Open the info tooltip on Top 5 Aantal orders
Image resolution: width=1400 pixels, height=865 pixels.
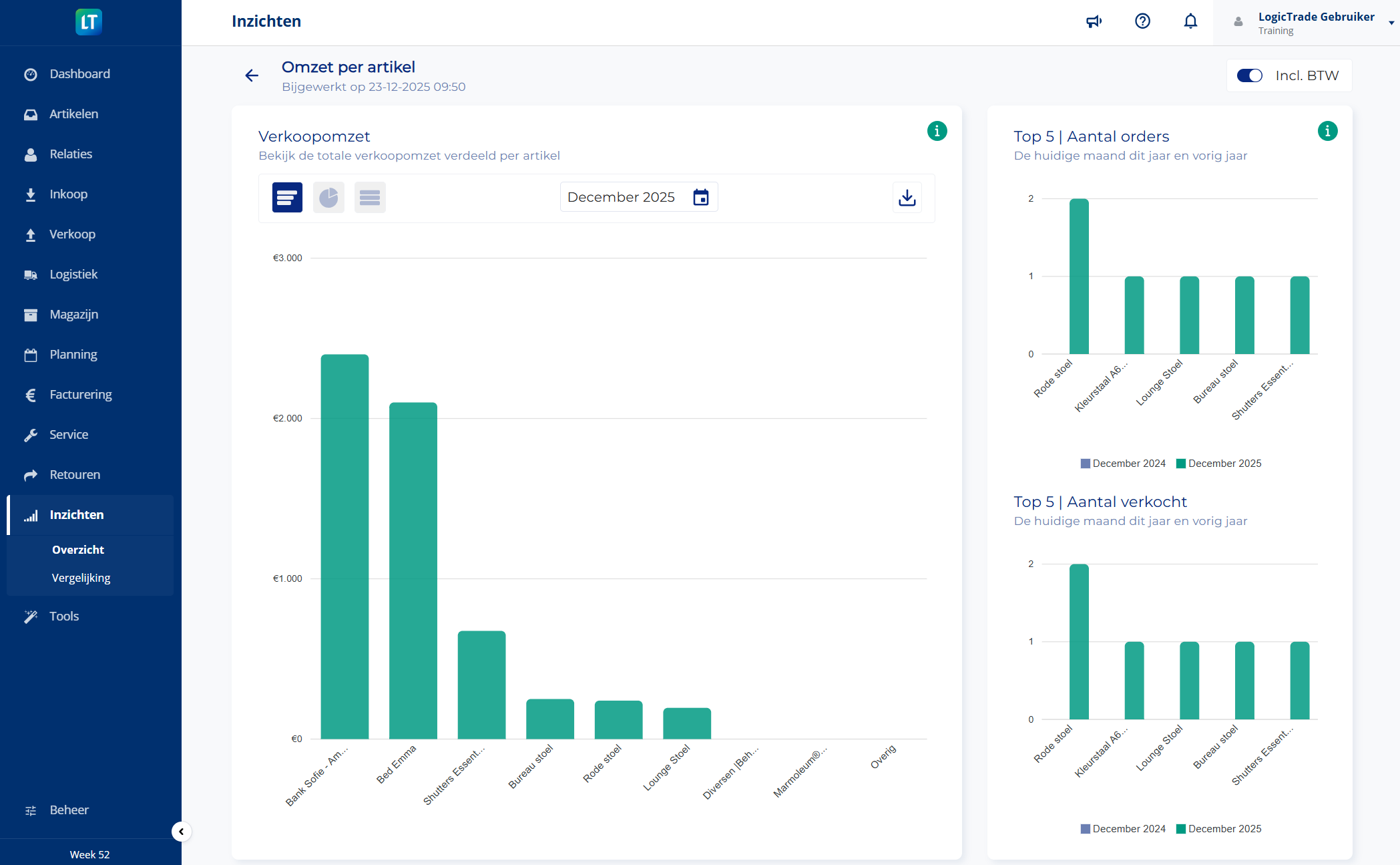[1328, 131]
